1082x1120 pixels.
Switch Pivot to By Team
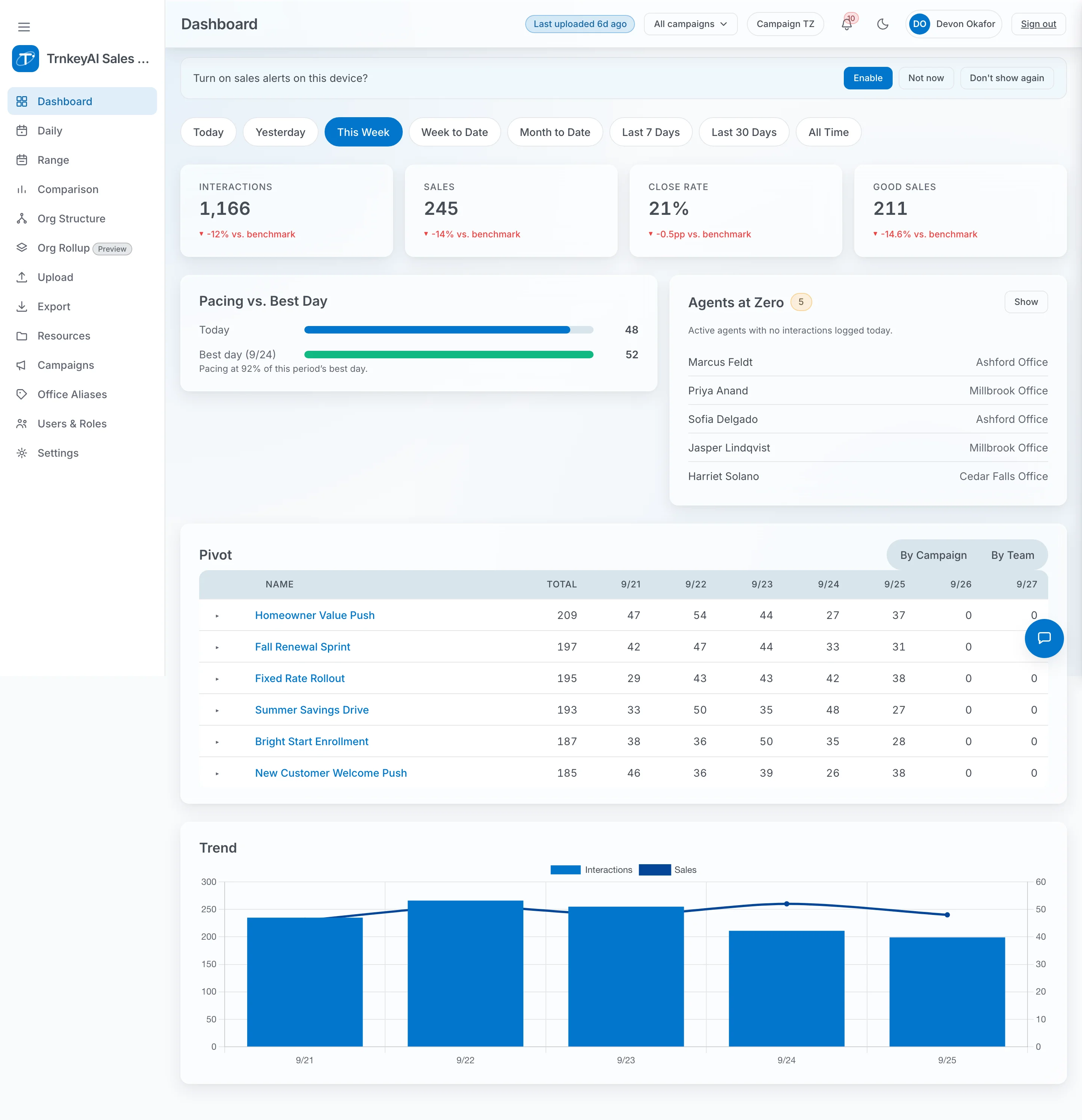click(1012, 555)
